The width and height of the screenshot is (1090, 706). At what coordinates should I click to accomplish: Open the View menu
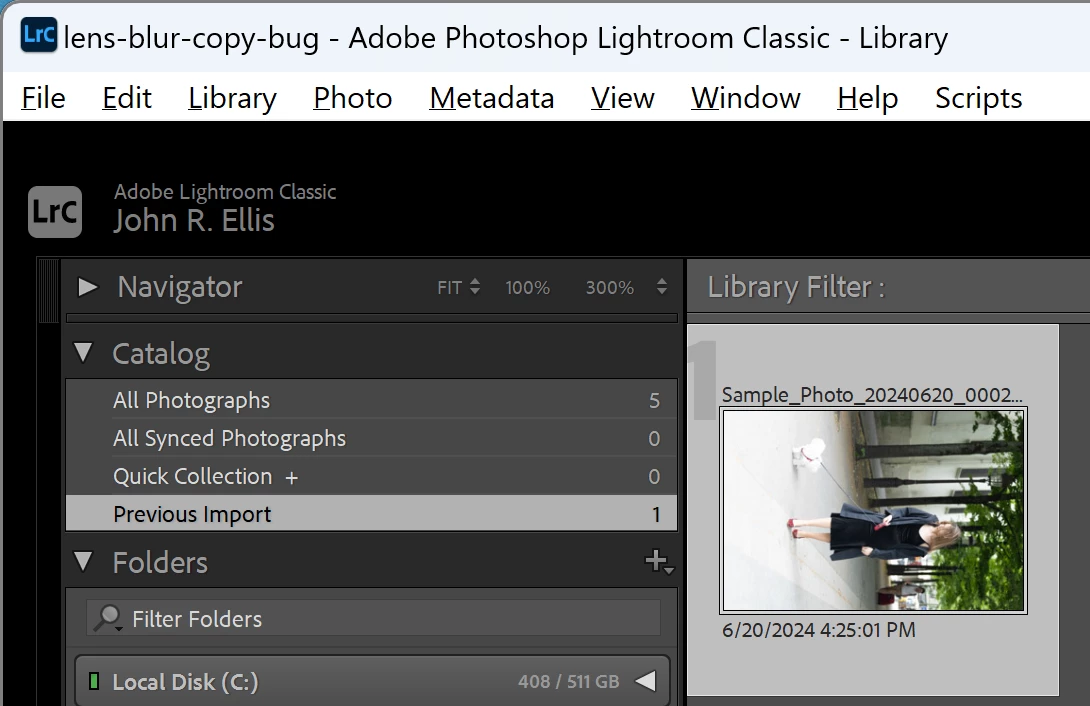(622, 98)
